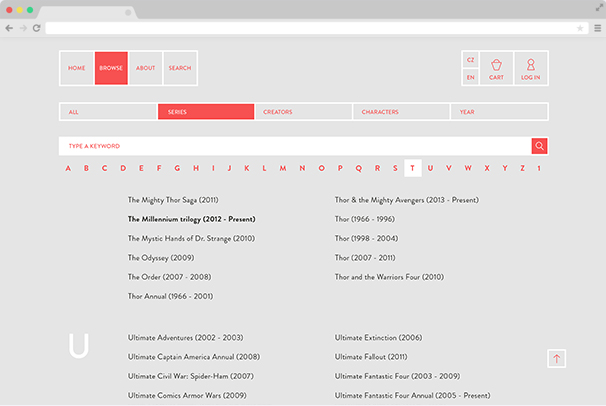The image size is (606, 406).
Task: Reload the page in the browser
Action: point(36,28)
